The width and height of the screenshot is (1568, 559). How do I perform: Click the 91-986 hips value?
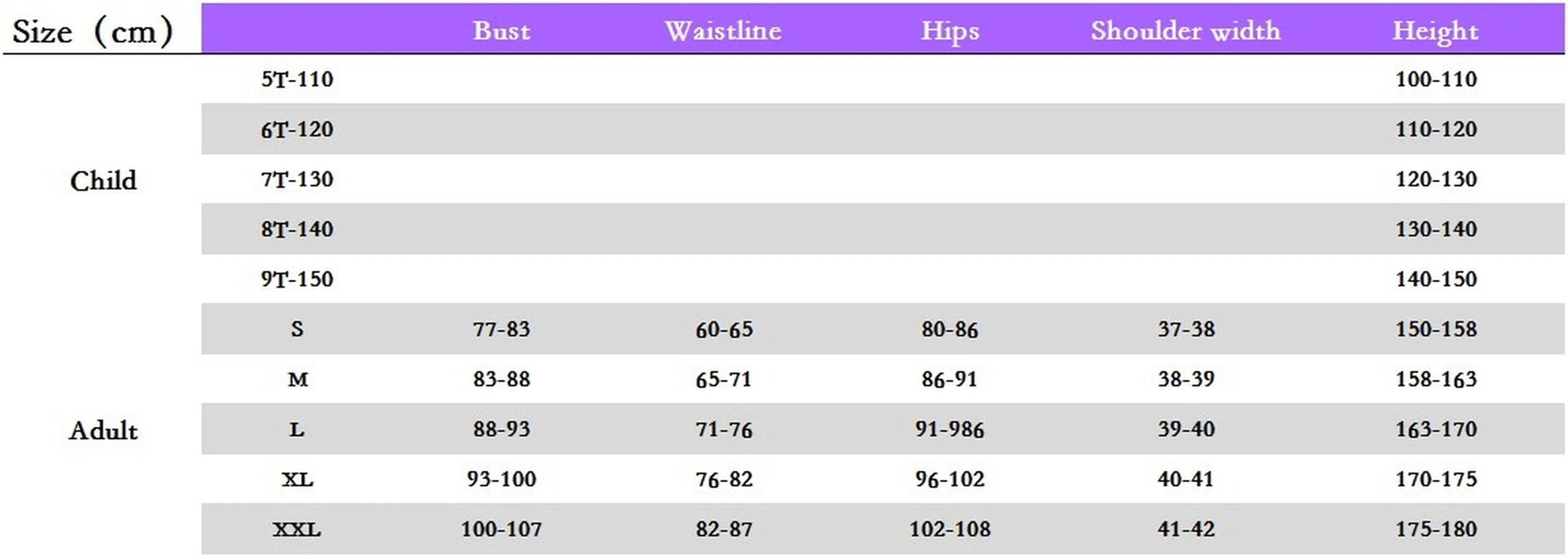949,429
